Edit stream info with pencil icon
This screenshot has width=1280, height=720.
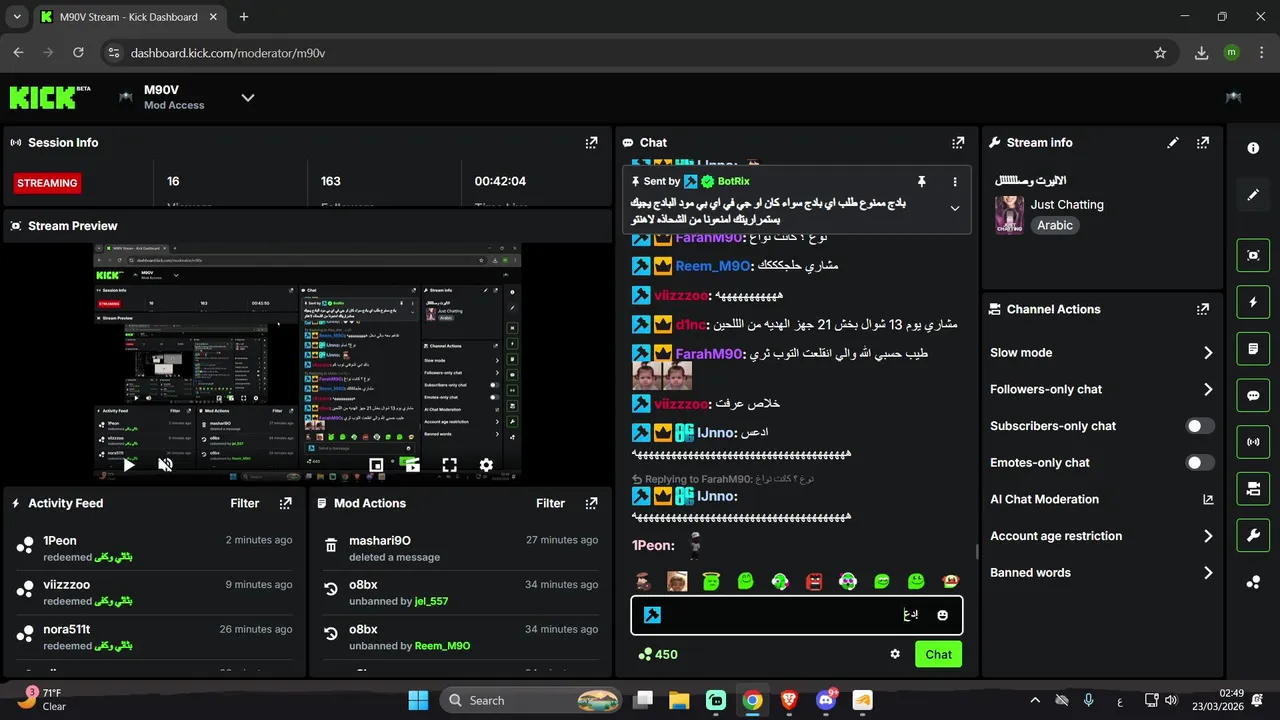1173,143
